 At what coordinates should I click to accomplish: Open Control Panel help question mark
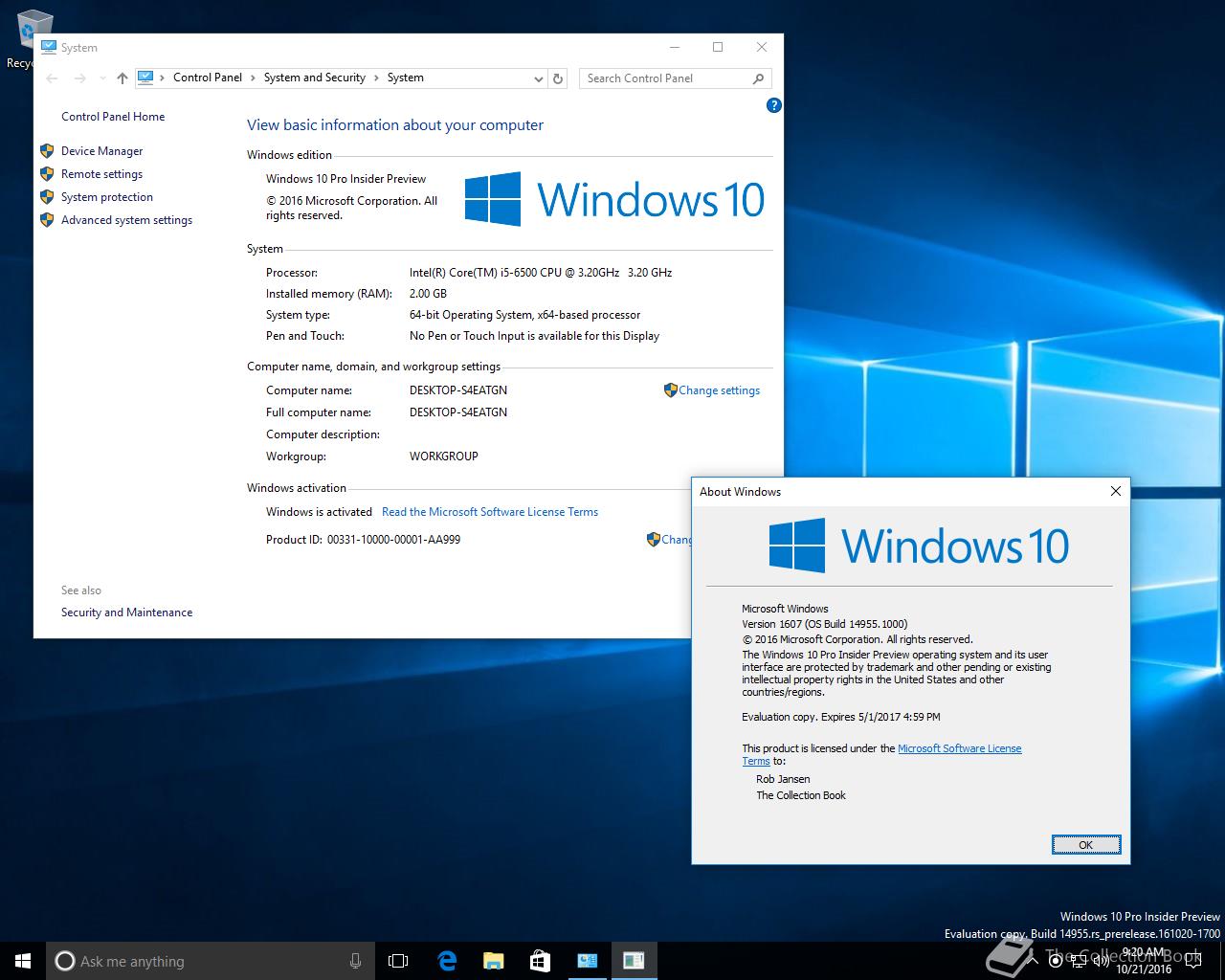774,105
